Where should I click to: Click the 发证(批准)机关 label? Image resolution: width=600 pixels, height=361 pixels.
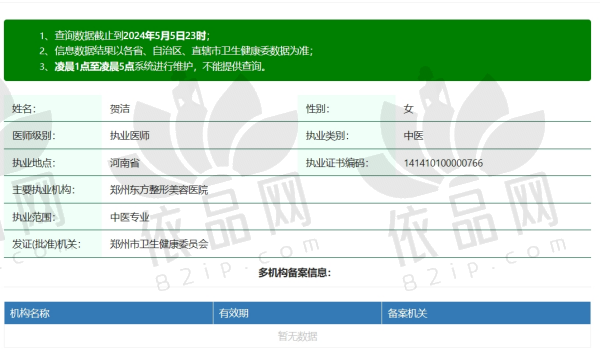point(46,244)
